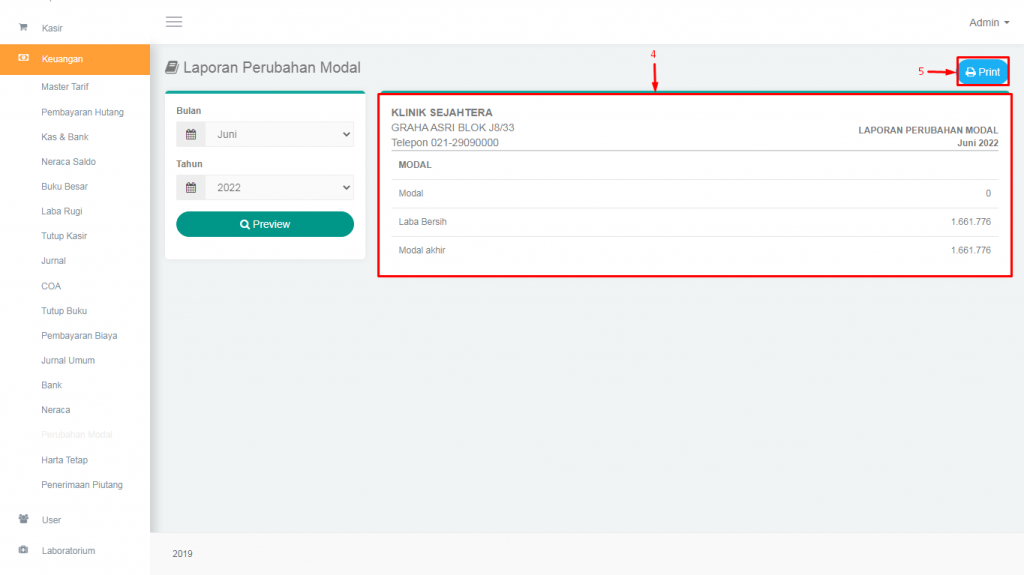1024x575 pixels.
Task: Click the calendar icon beside Bulan
Action: click(x=191, y=134)
